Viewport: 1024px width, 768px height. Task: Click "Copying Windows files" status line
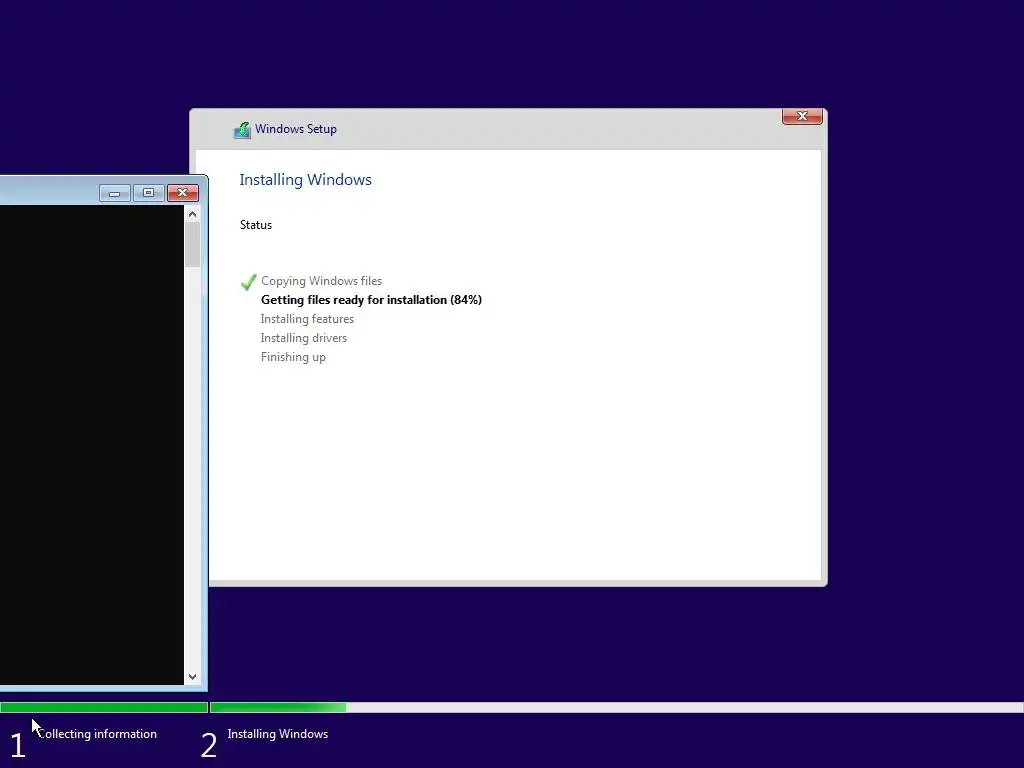[x=321, y=281]
